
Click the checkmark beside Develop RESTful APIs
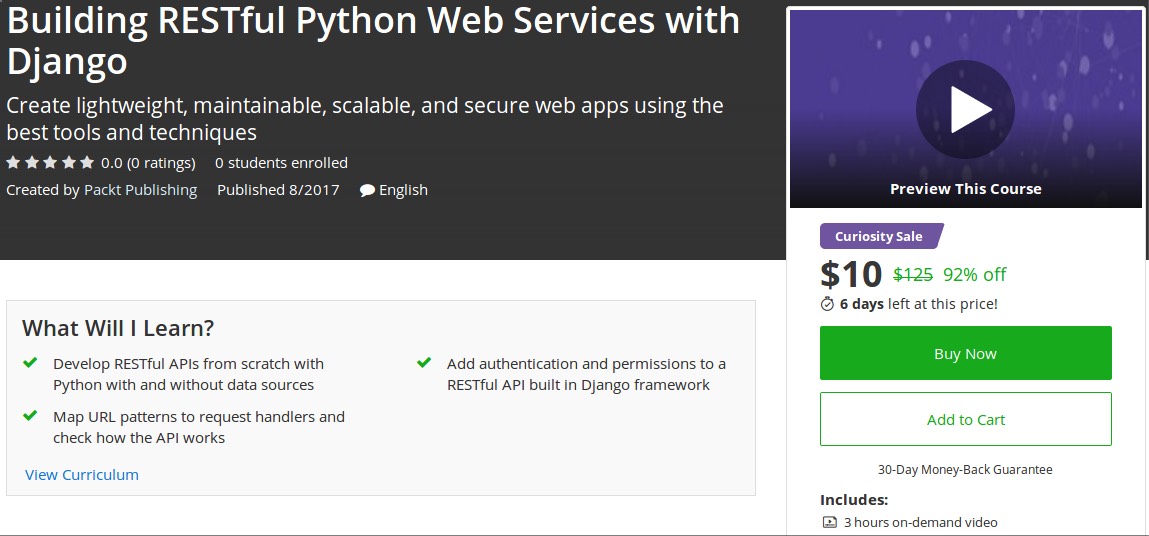coord(30,363)
